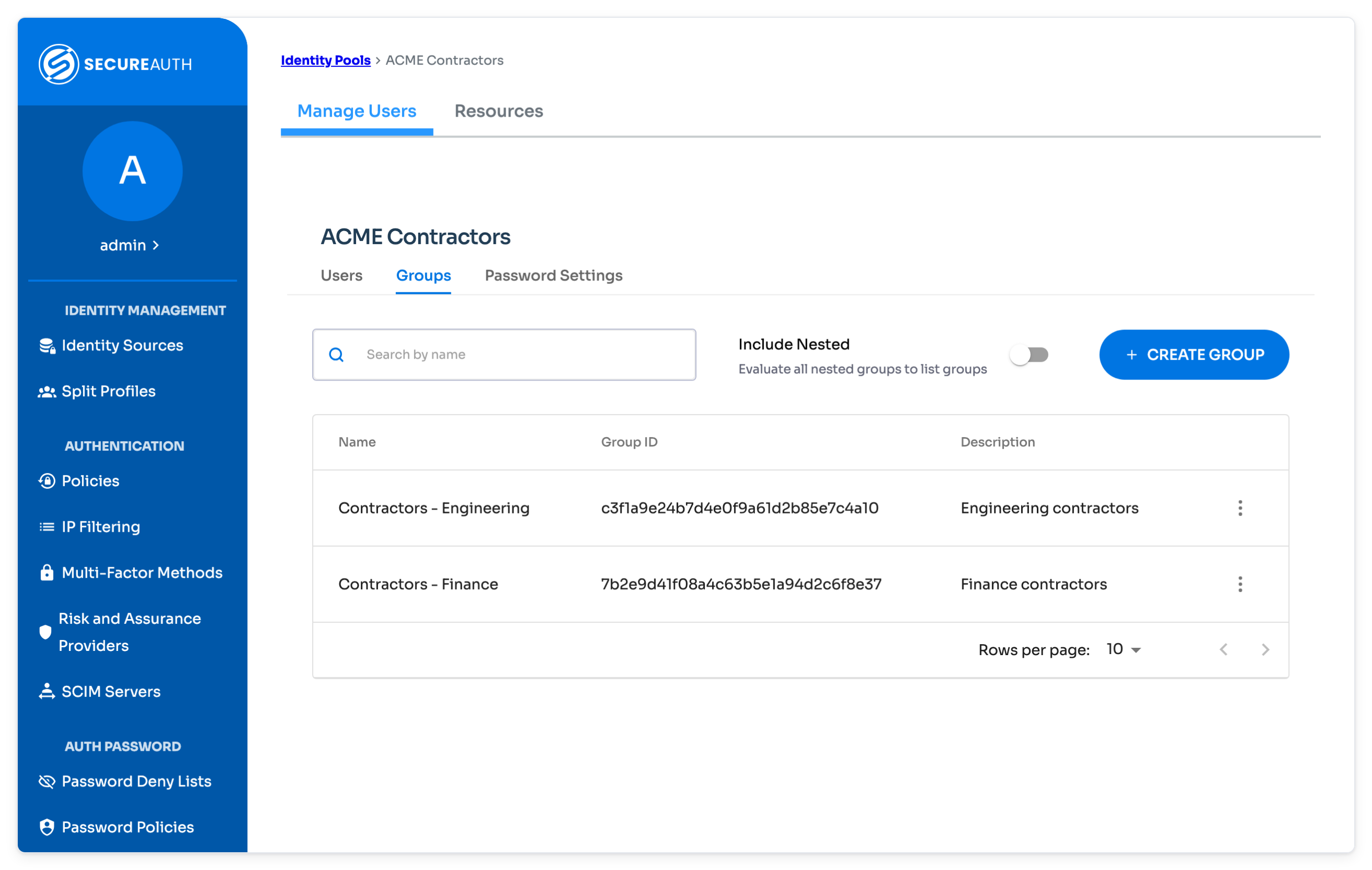Open actions menu for Contractors - Finance
This screenshot has width=1372, height=870.
[x=1240, y=585]
